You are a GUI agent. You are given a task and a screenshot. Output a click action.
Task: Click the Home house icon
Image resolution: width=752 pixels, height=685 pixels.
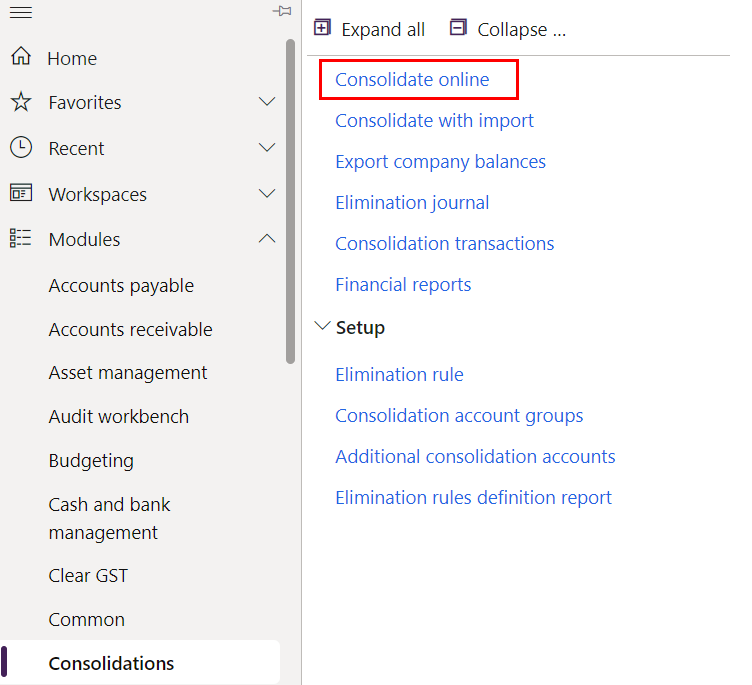21,57
